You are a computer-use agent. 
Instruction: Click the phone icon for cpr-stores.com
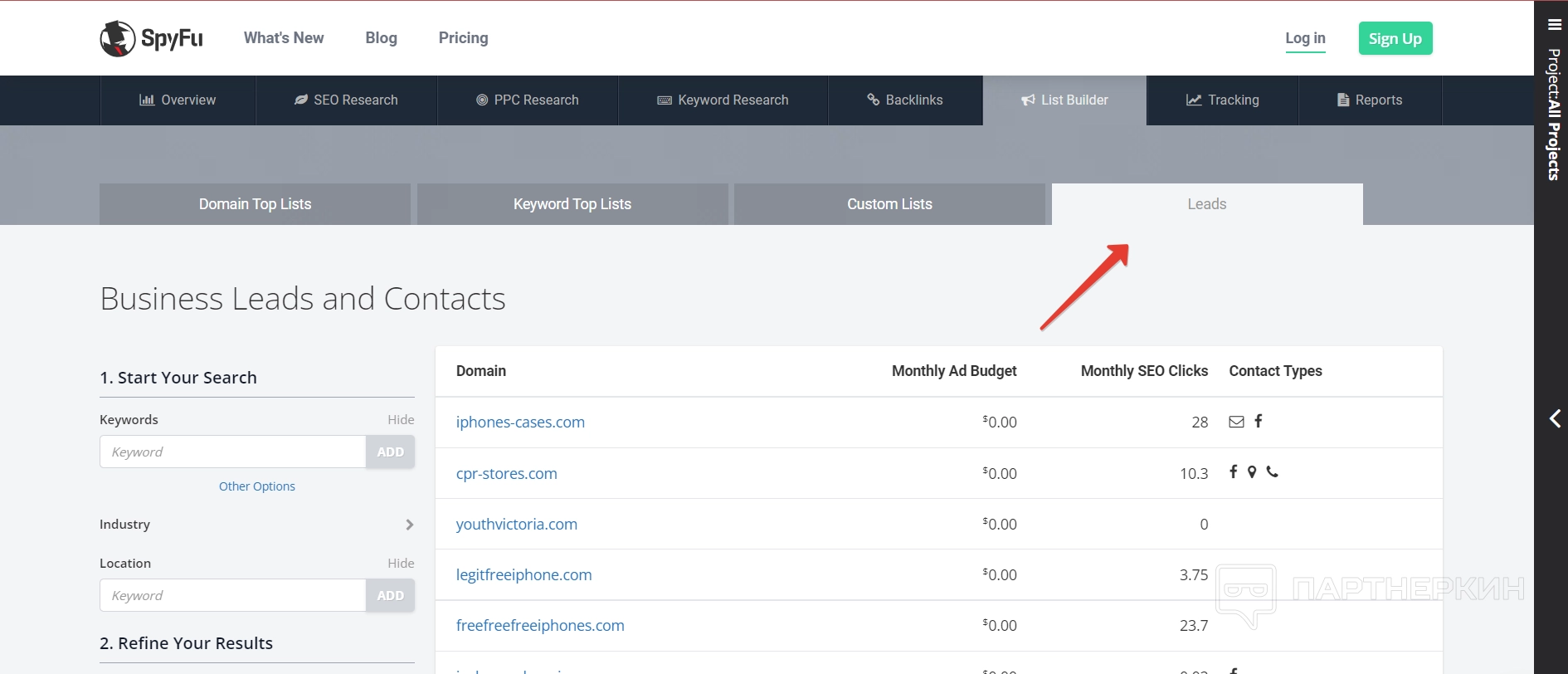click(1272, 471)
